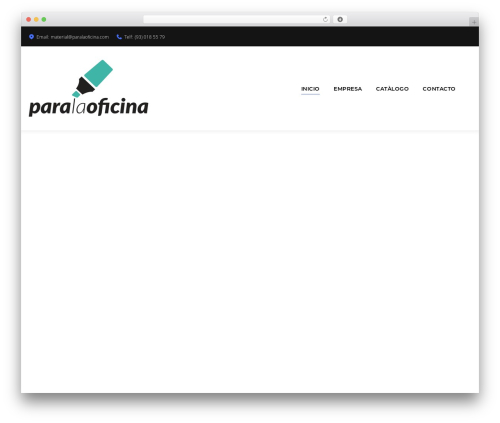Screen dimensions: 500x423
Task: Click the paralaoficina logo
Action: 89,88
